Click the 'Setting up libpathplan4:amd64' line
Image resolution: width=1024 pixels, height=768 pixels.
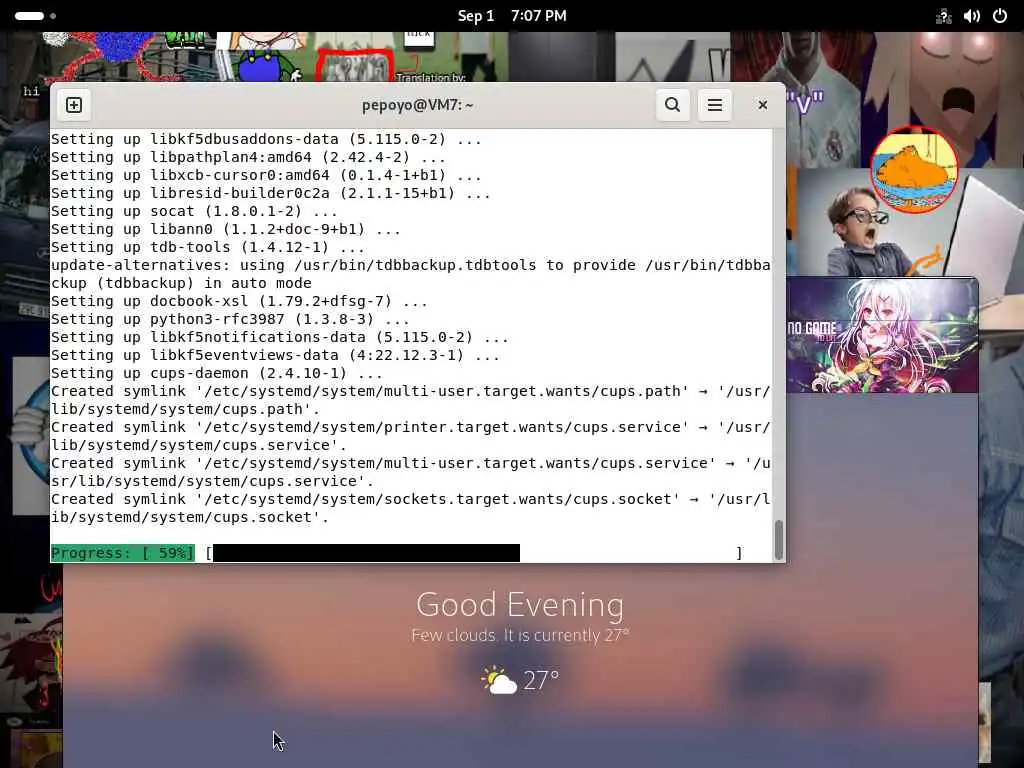(x=248, y=157)
